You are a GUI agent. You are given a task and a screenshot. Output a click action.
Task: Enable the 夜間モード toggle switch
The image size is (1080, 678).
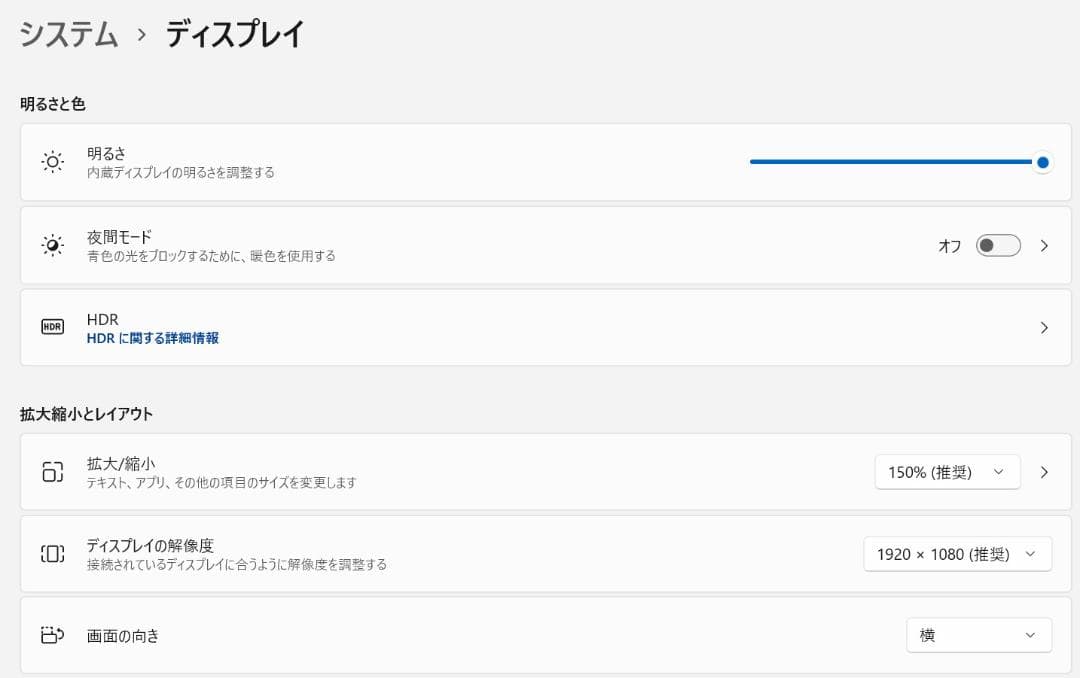(996, 245)
